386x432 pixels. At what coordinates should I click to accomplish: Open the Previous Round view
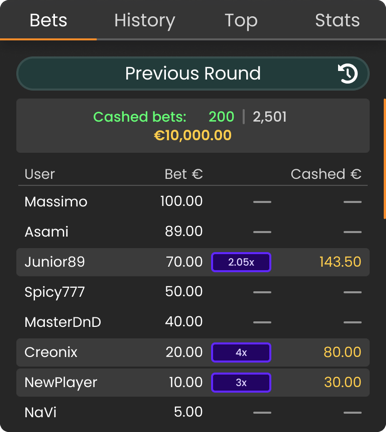tap(193, 73)
